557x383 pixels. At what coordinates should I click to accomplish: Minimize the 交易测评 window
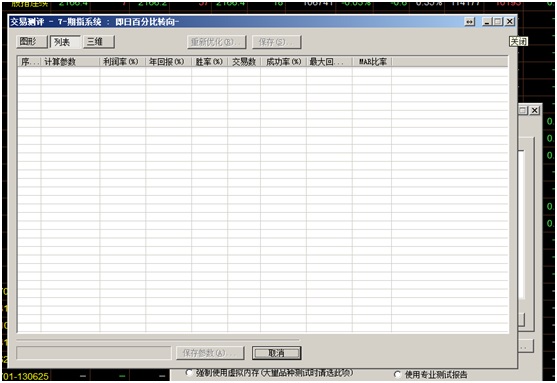[487, 22]
